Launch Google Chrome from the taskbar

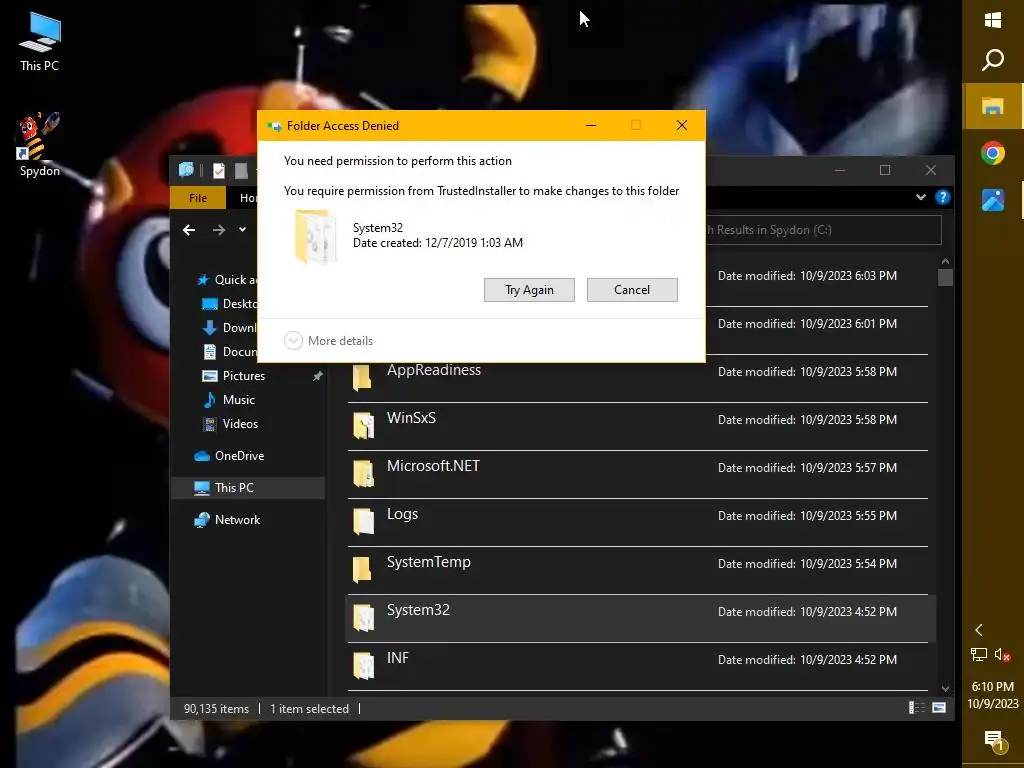[993, 153]
